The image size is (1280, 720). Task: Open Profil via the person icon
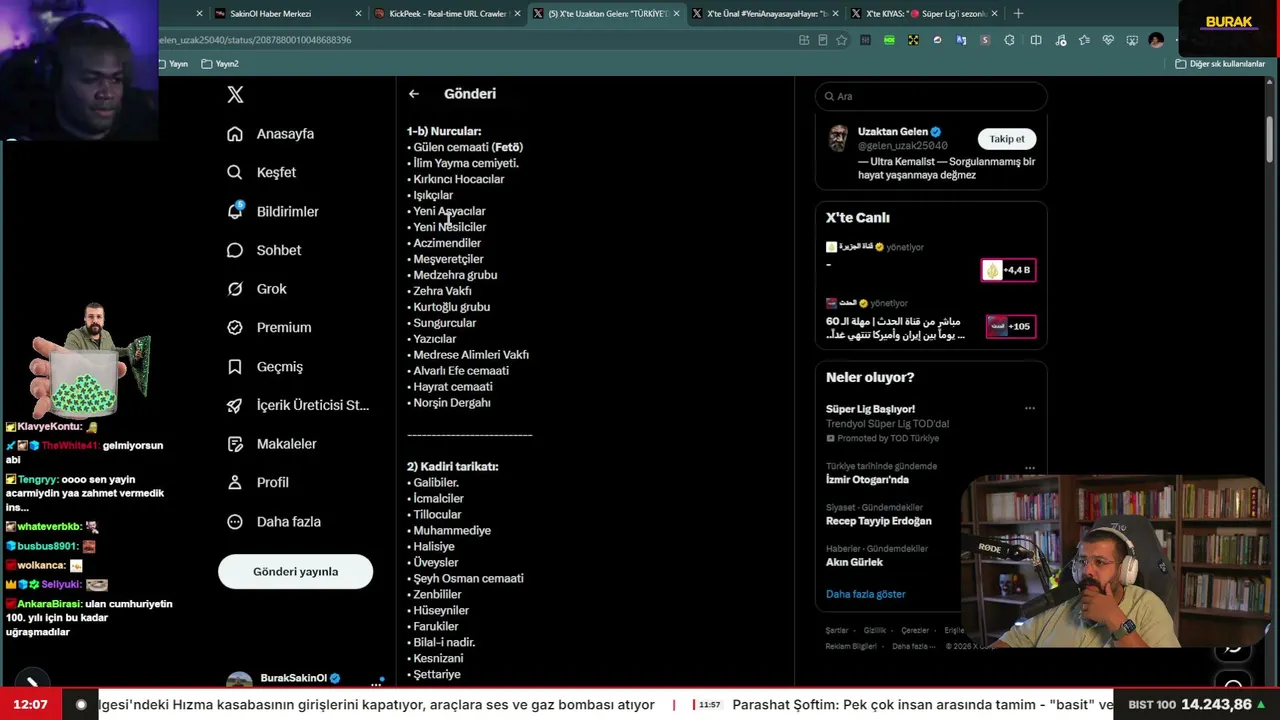pos(235,482)
